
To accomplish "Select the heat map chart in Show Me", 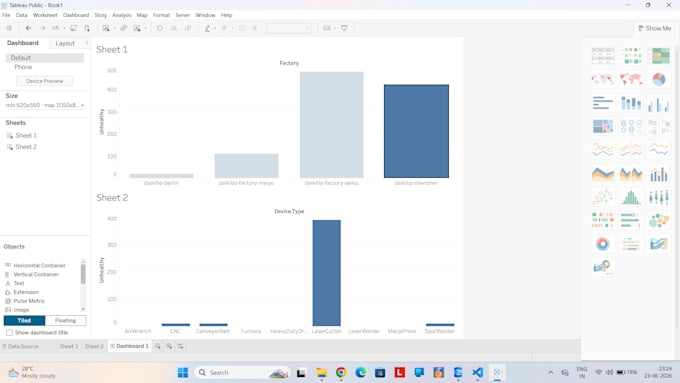I will (x=631, y=56).
